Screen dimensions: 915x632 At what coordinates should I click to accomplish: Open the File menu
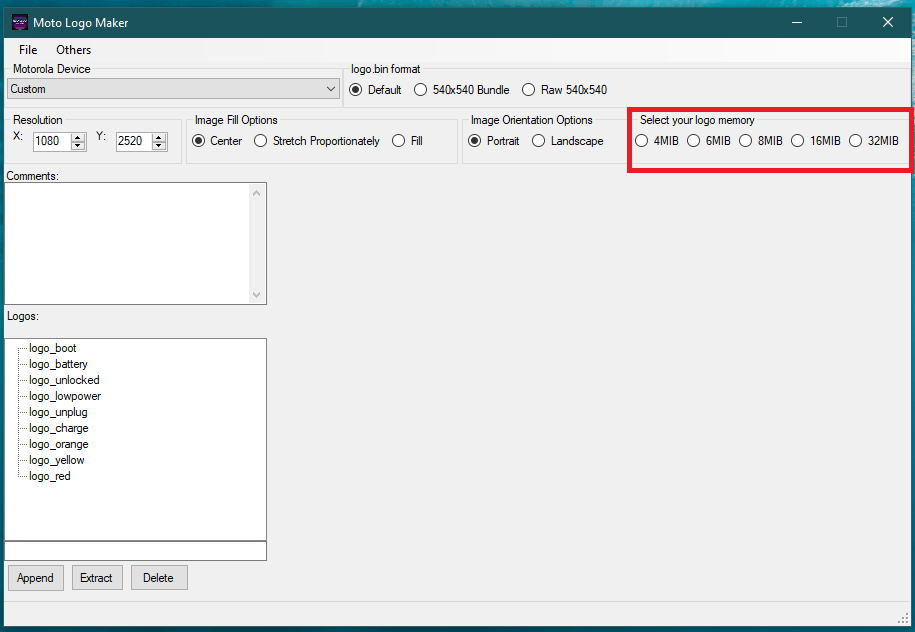[x=28, y=50]
